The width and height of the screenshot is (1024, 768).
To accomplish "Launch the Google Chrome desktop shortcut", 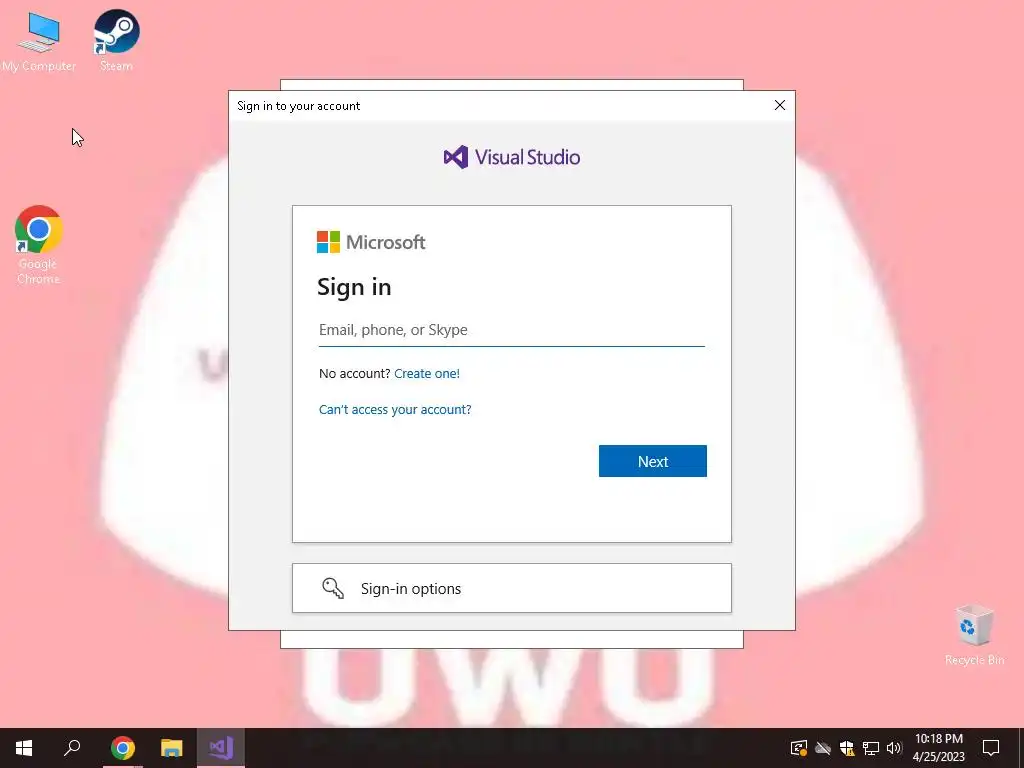I will click(39, 245).
